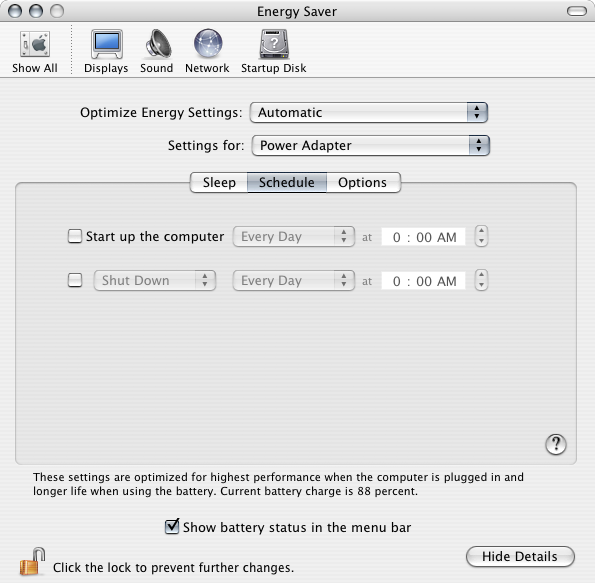This screenshot has width=595, height=583.
Task: Switch to the Sleep tab
Action: click(x=219, y=183)
